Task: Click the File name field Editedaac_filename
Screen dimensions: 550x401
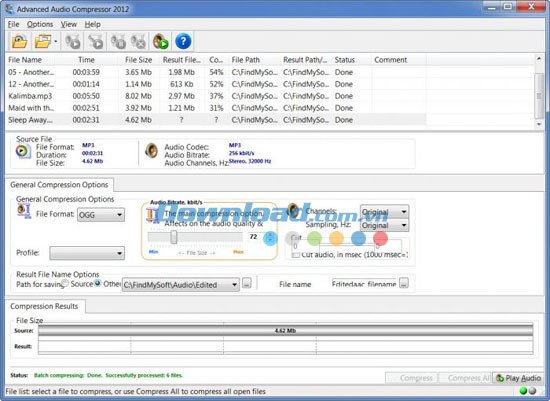Action: pyautogui.click(x=365, y=283)
